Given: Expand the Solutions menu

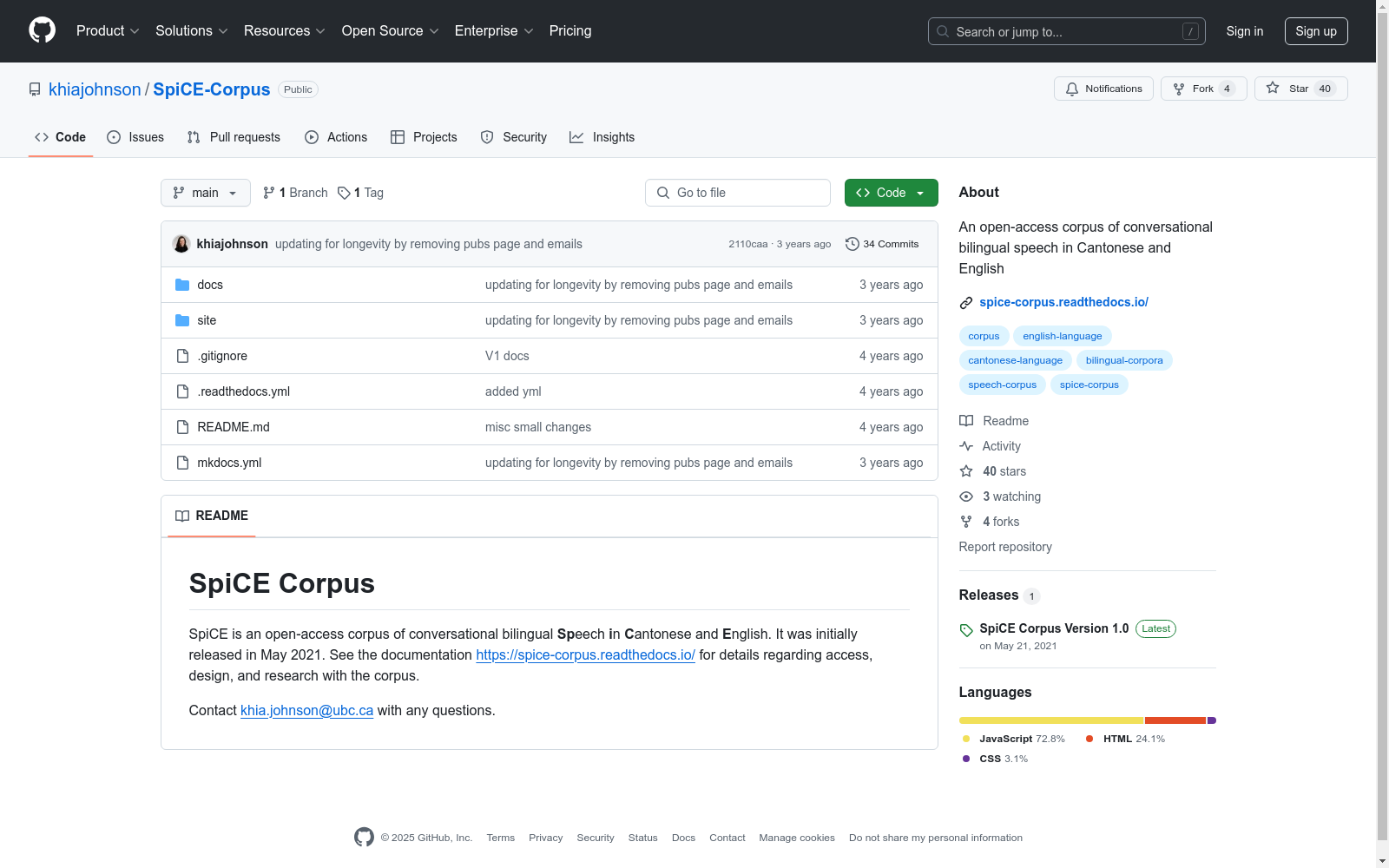Looking at the screenshot, I should click(192, 31).
